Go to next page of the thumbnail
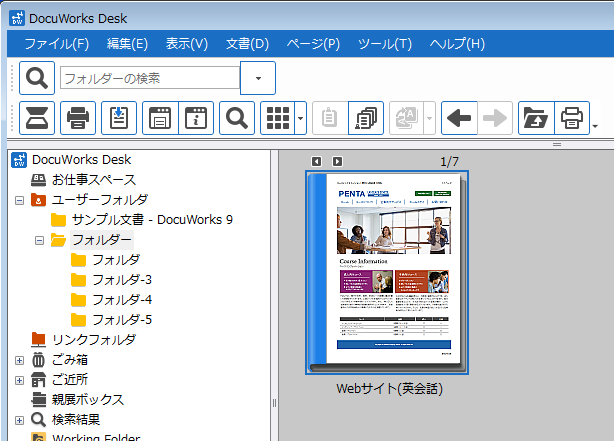The image size is (614, 441). click(337, 161)
